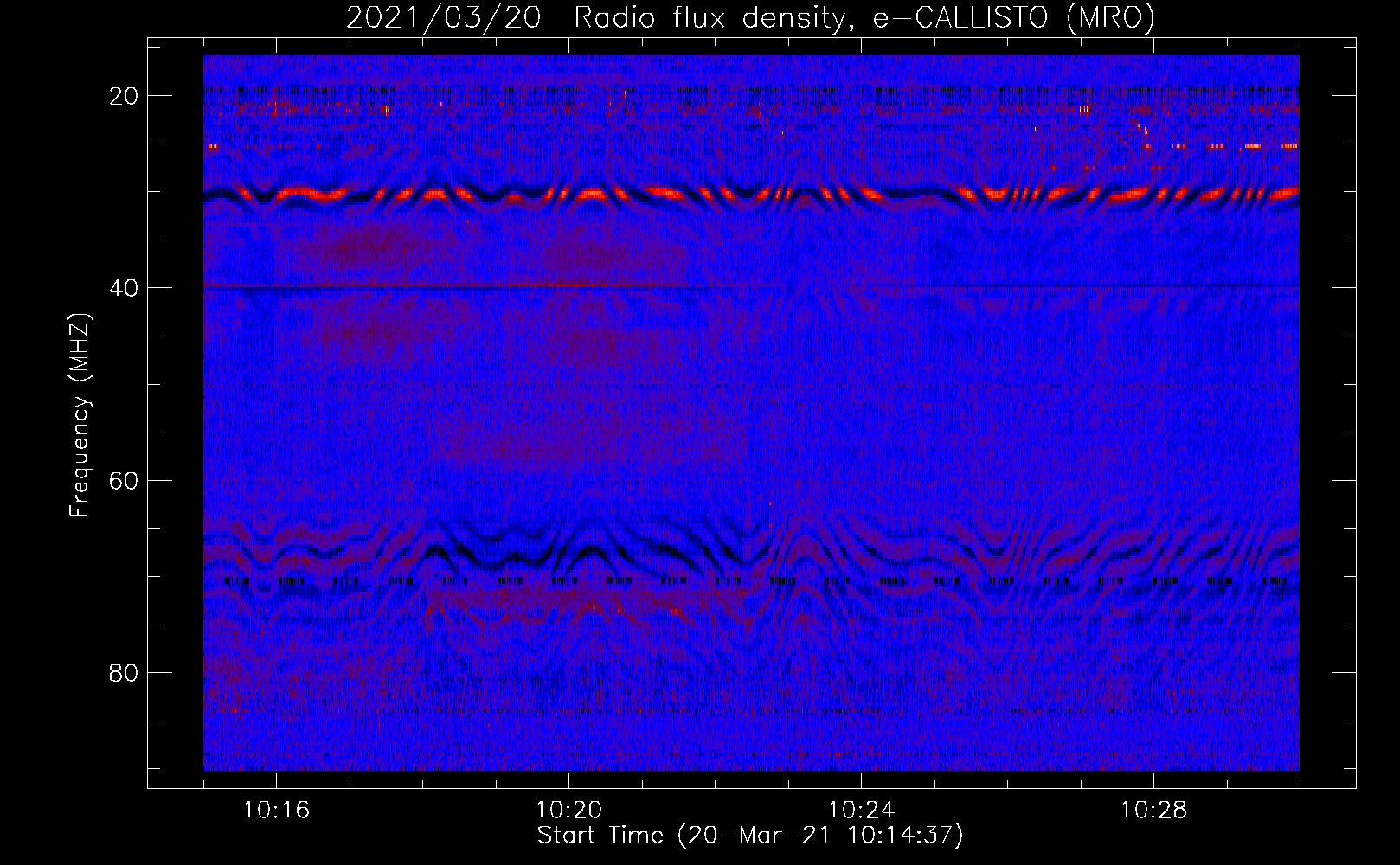Viewport: 1400px width, 865px height.
Task: Click the '10:20' time axis label
Action: point(568,811)
